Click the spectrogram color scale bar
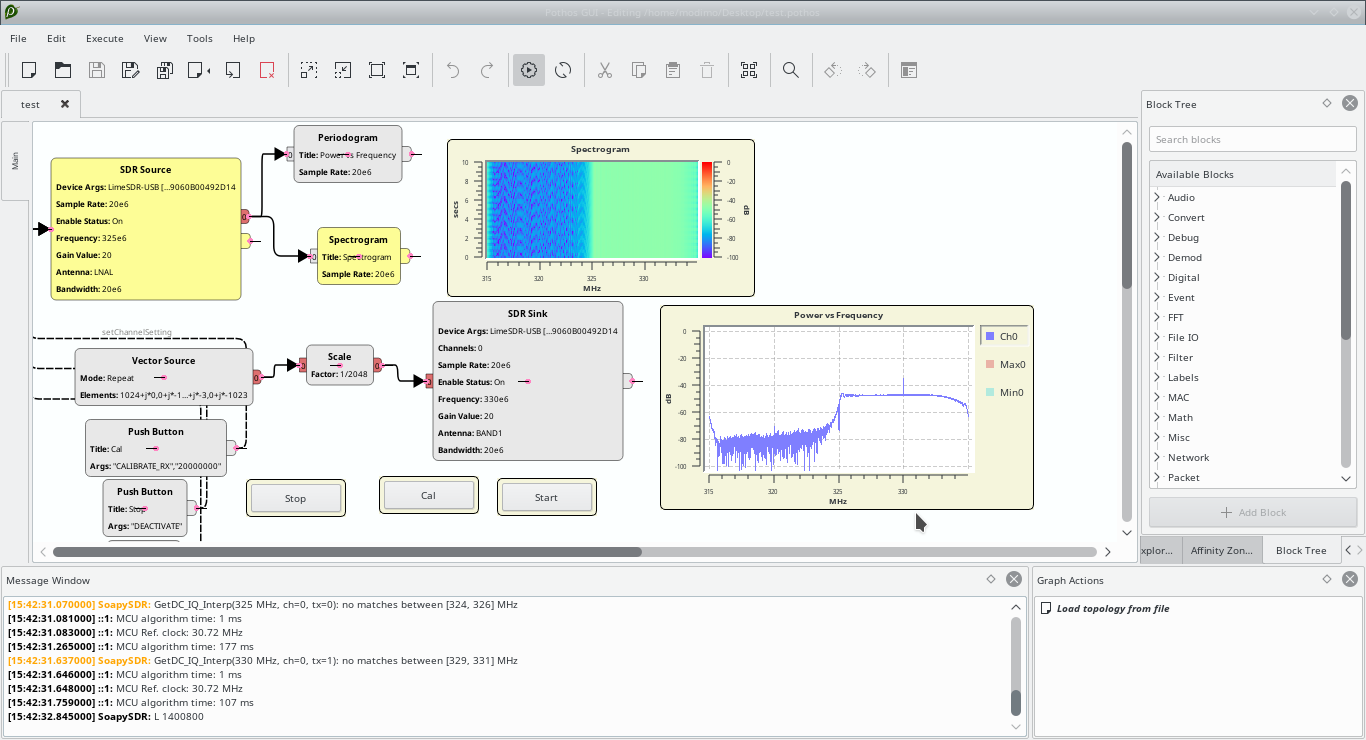 707,210
